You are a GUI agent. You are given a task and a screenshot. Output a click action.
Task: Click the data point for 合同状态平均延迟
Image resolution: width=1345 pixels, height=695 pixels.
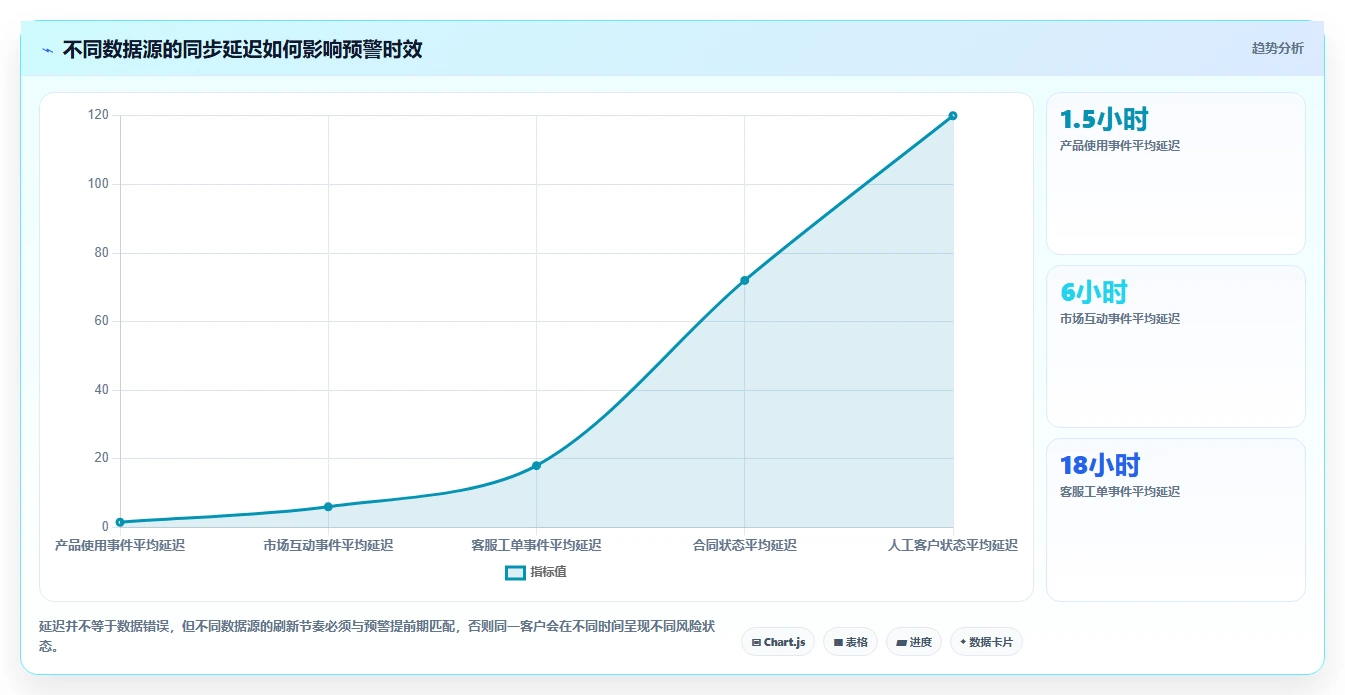(x=744, y=280)
